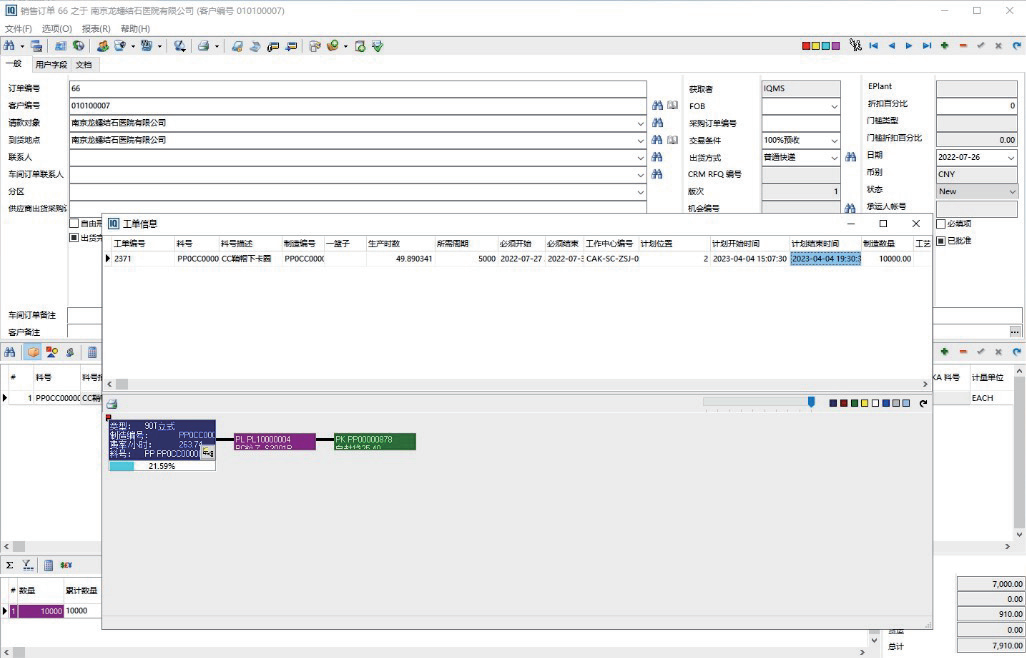Switch to the 文档 tab
Screen dimensions: 1026x658
click(x=83, y=64)
